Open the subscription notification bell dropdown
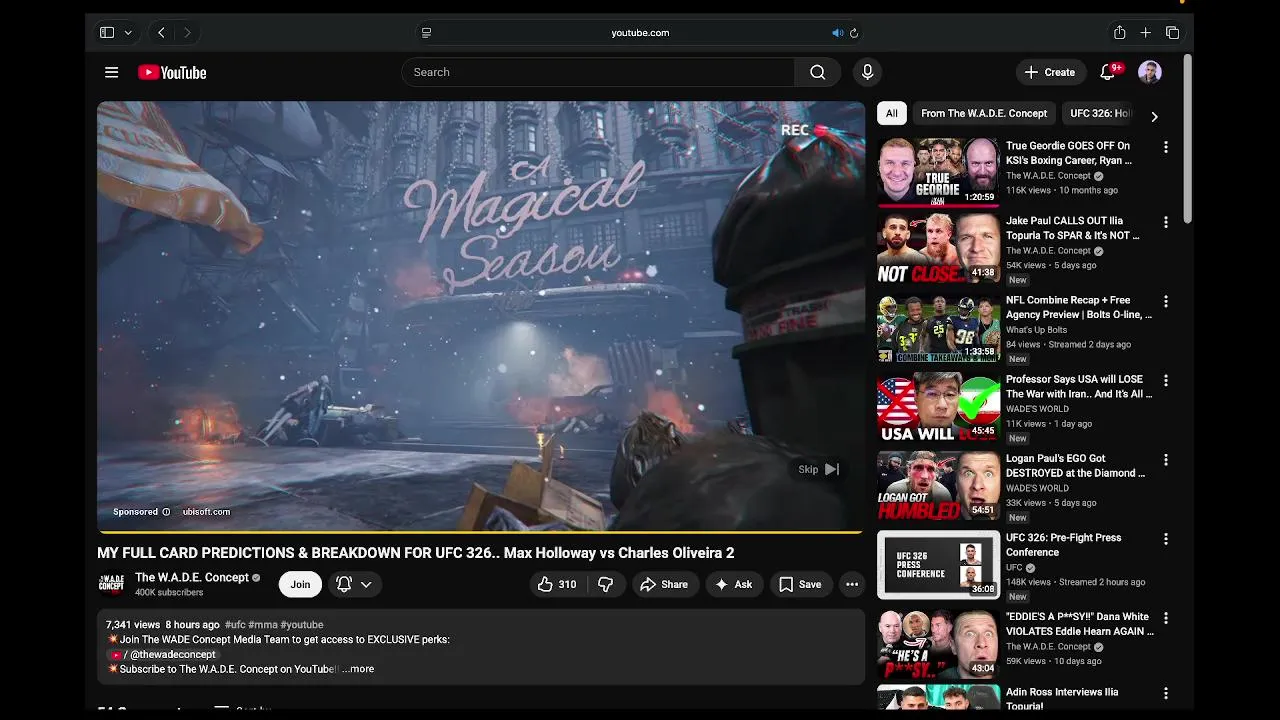This screenshot has width=1280, height=720. pyautogui.click(x=354, y=584)
